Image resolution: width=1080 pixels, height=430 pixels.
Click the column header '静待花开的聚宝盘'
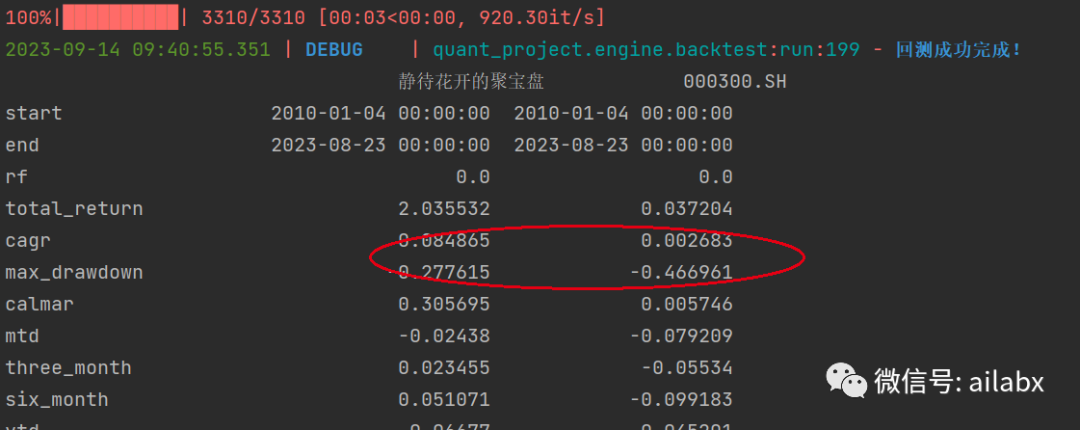472,82
